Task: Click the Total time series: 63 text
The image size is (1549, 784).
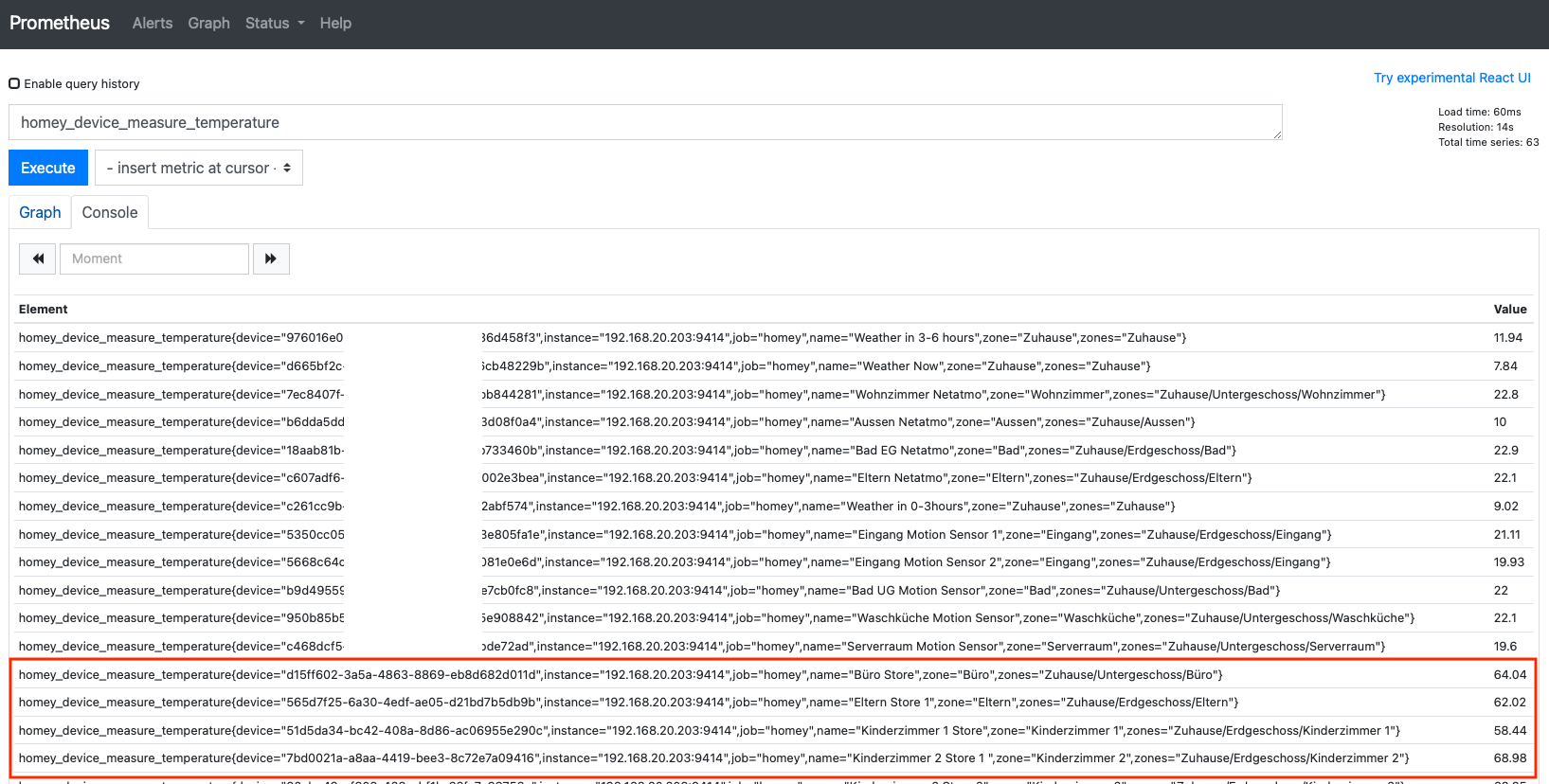Action: 1488,142
